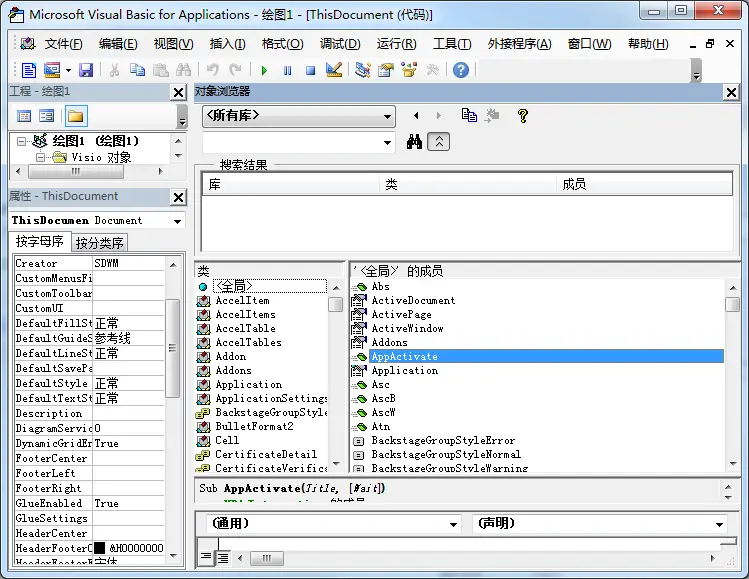
Task: Click the Break pause icon
Action: 287,71
